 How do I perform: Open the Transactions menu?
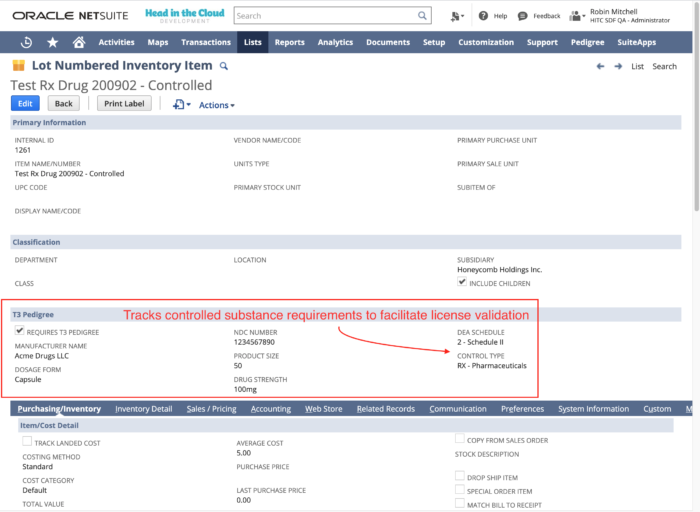click(206, 42)
